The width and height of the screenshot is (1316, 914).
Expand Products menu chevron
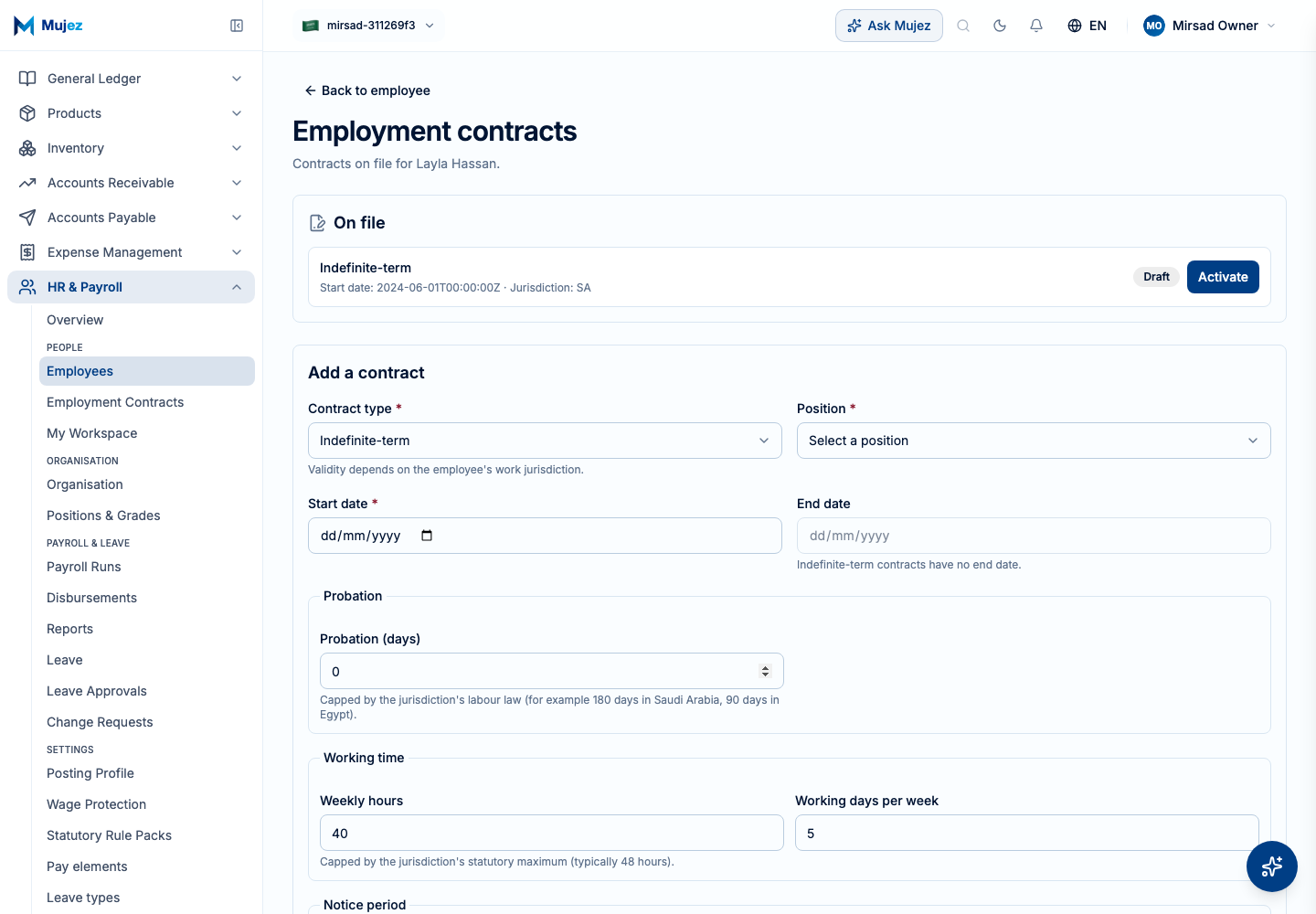pos(237,113)
